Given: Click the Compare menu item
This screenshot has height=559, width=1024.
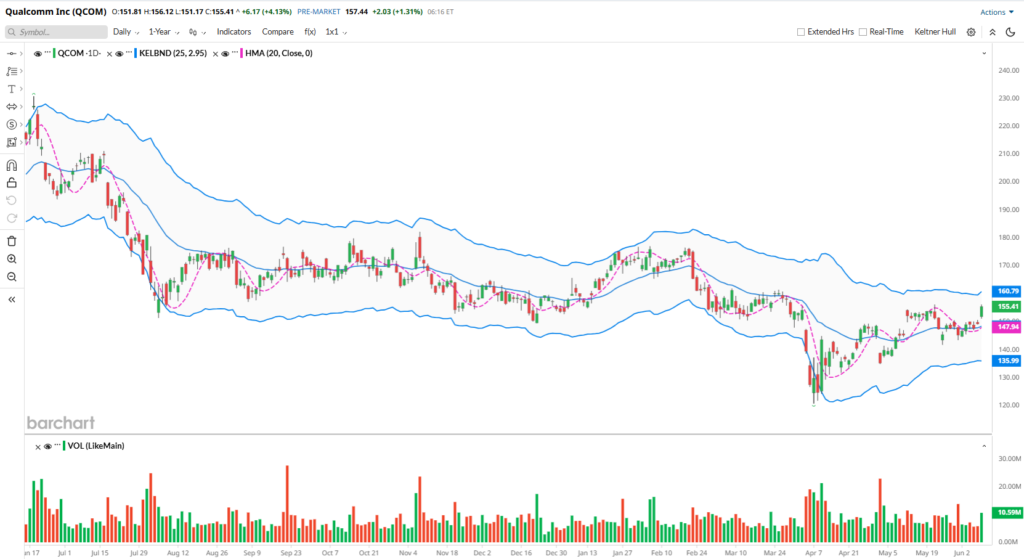Looking at the screenshot, I should [x=277, y=32].
